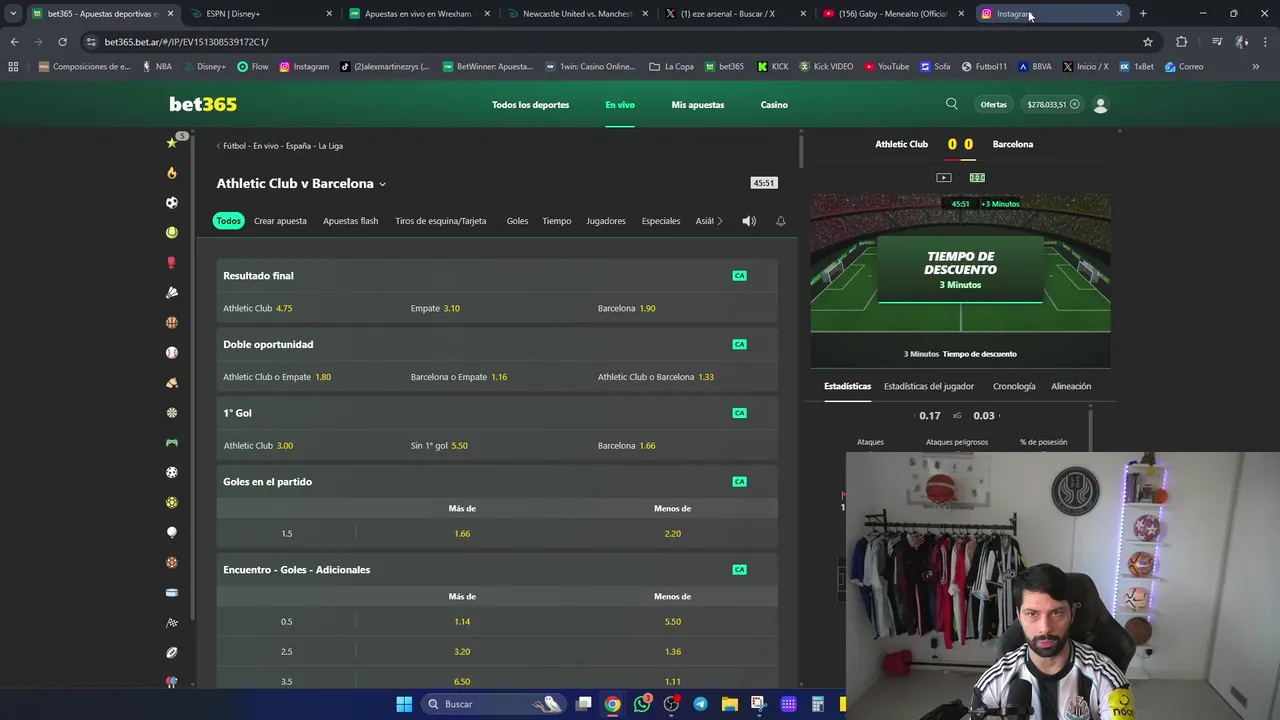Screen dimensions: 1280x720
Task: Toggle match notifications bell
Action: pos(781,221)
